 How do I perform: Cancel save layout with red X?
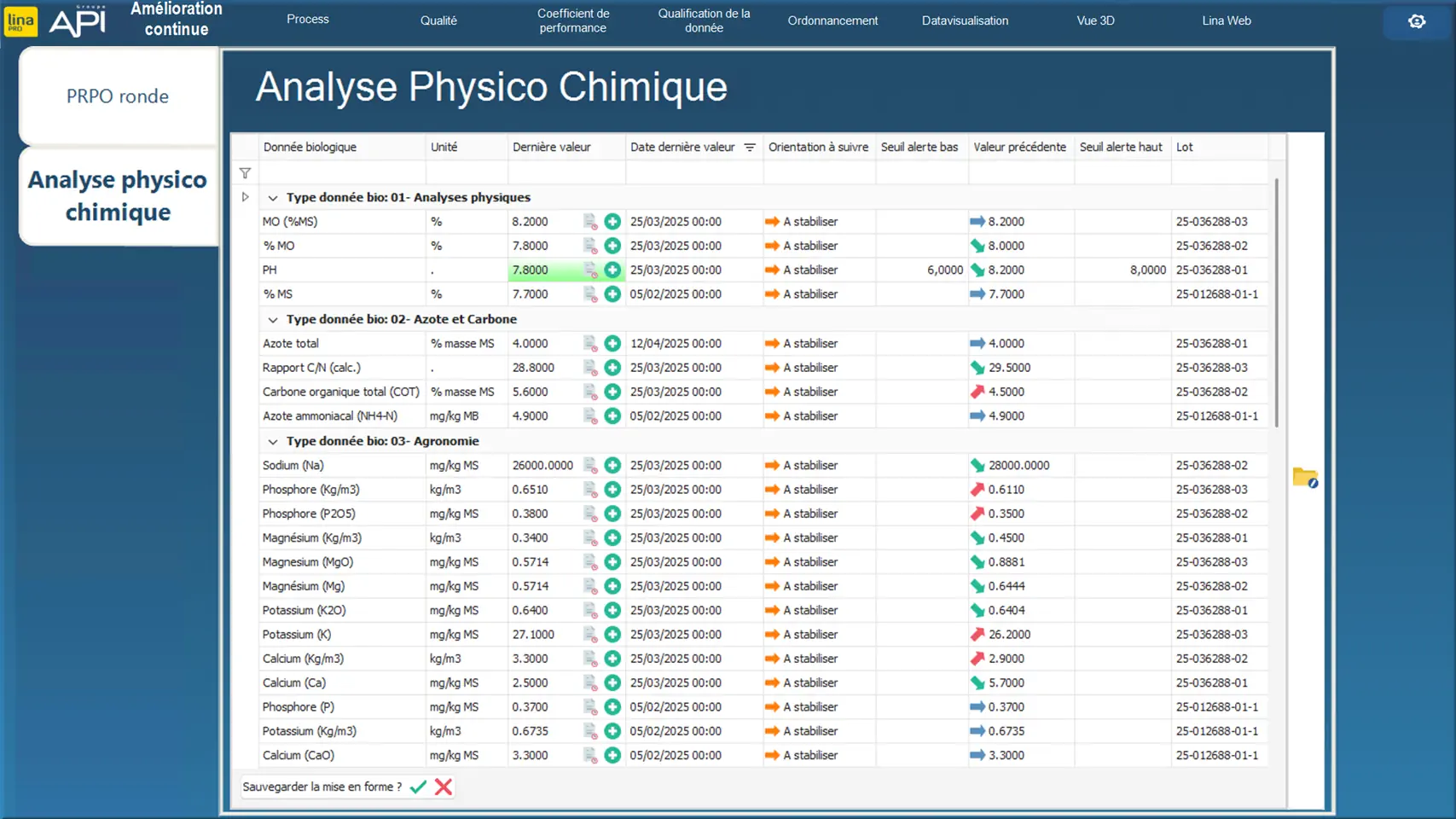444,787
